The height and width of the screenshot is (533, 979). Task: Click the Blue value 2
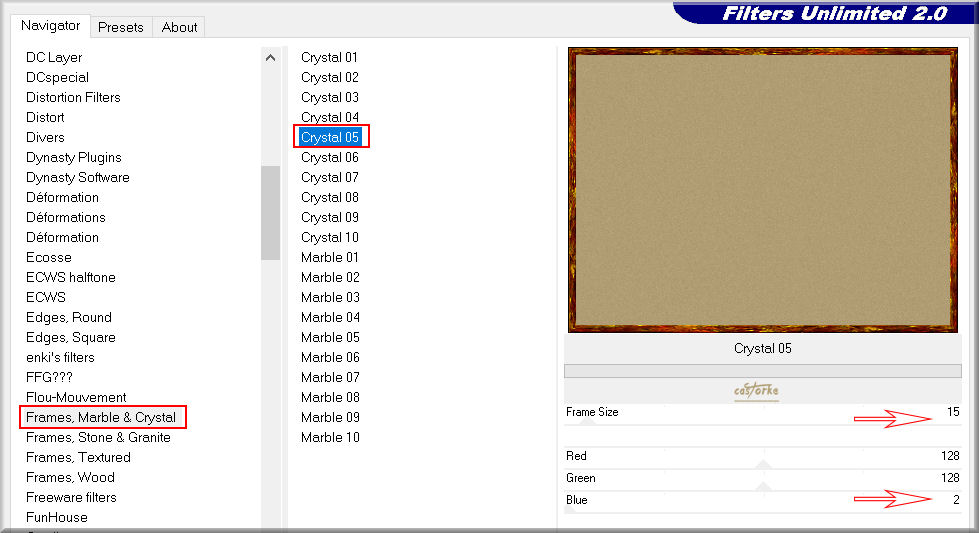tap(956, 500)
